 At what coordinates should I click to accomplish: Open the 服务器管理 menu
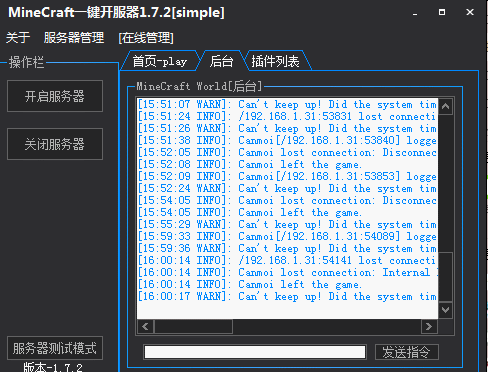tap(74, 38)
